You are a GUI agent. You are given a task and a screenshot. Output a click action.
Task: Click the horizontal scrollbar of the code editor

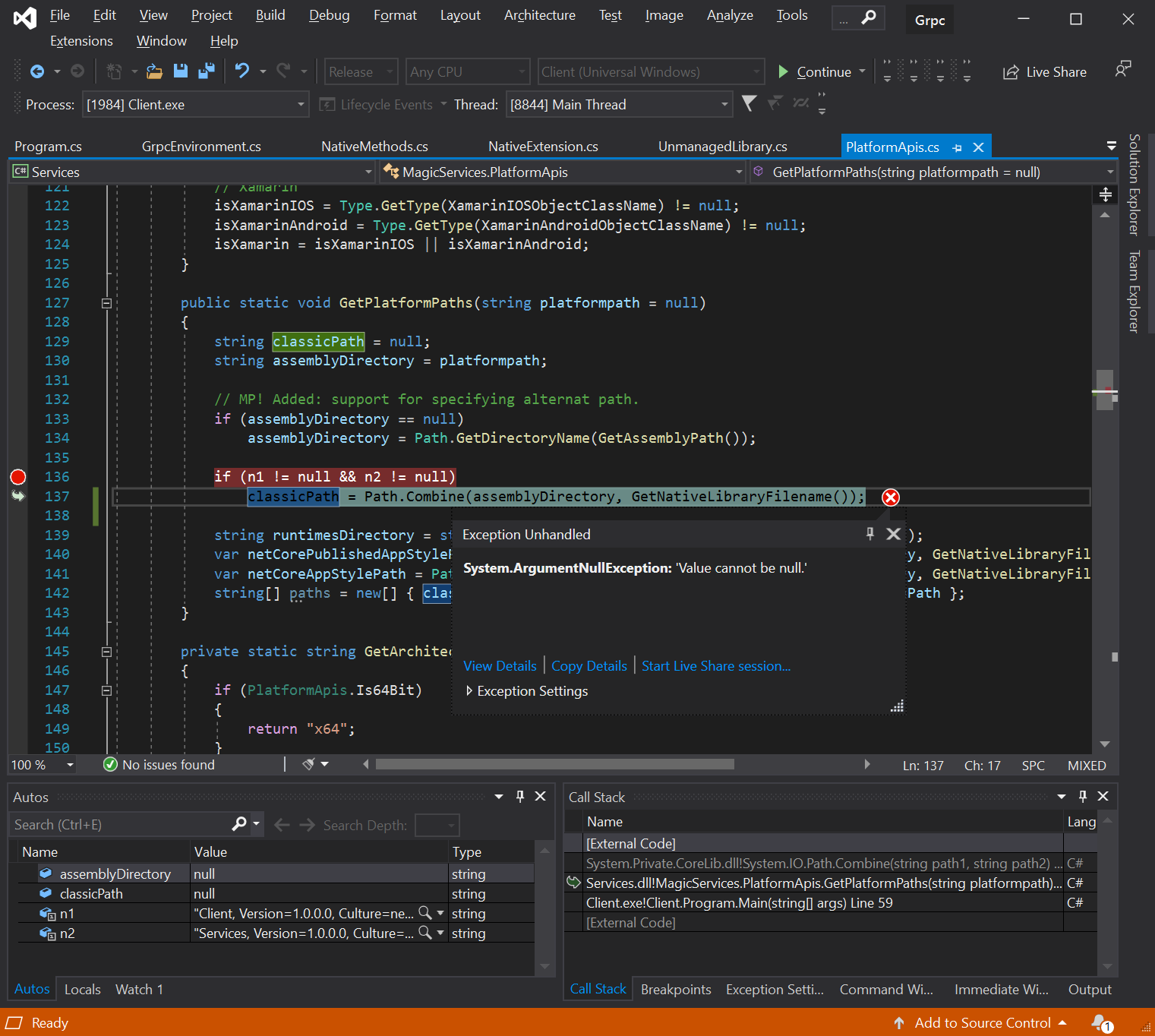tap(554, 764)
